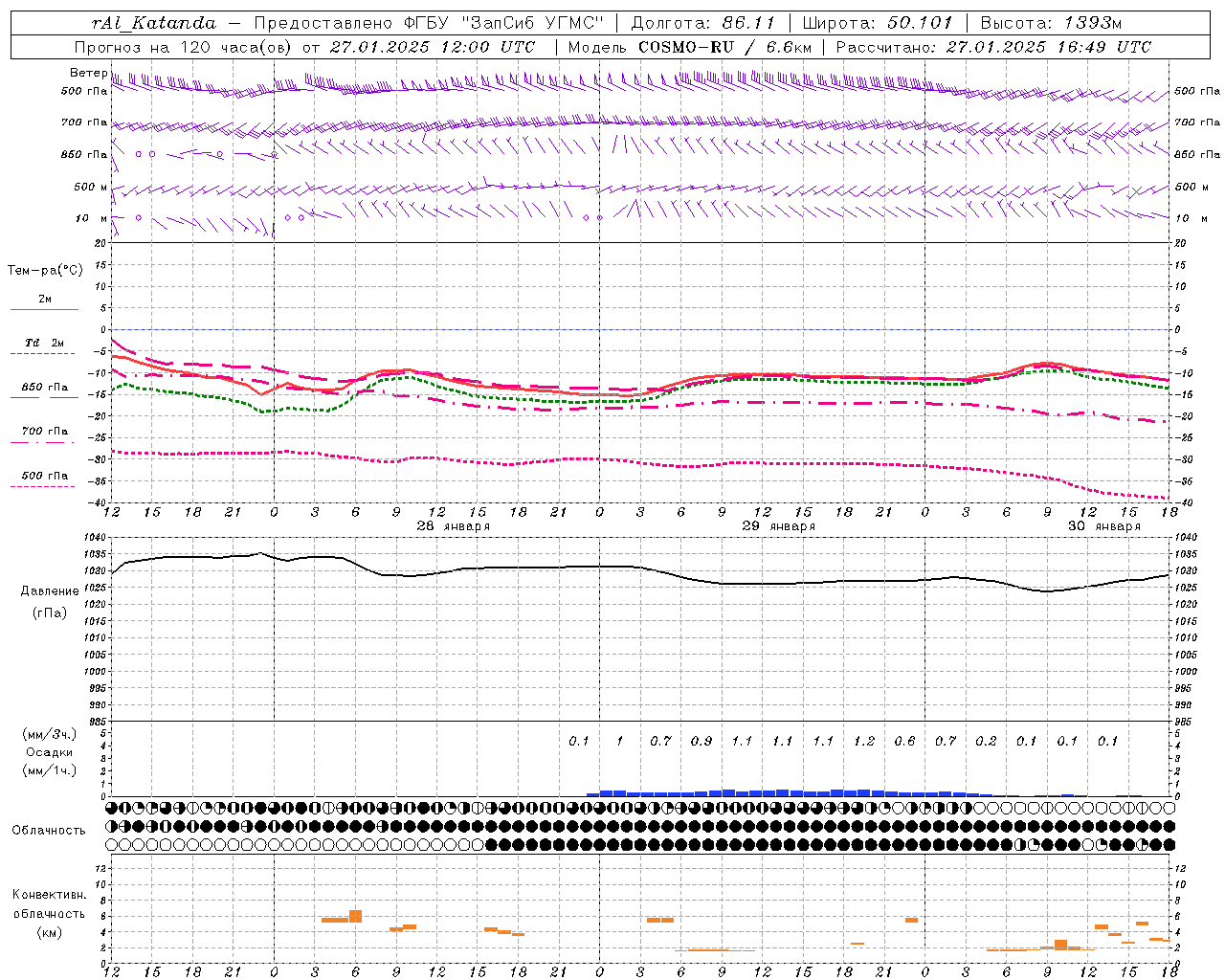Click the Облачность row label
The width and height of the screenshot is (1225, 980).
click(49, 831)
